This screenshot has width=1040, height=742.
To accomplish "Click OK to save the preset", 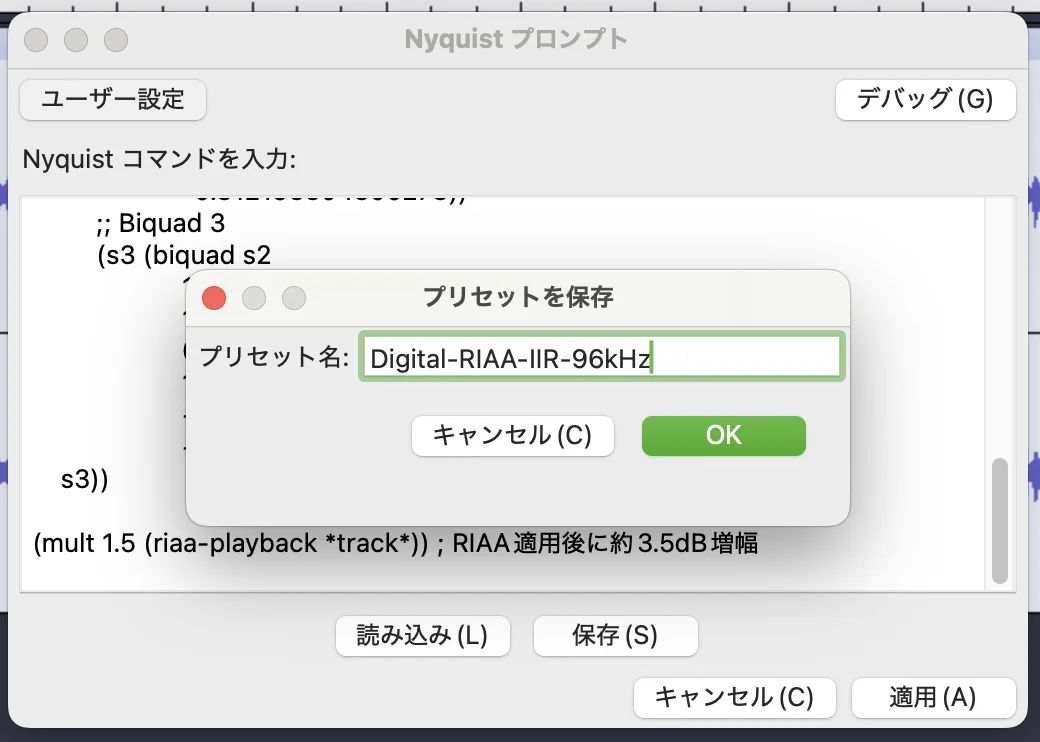I will (x=723, y=435).
